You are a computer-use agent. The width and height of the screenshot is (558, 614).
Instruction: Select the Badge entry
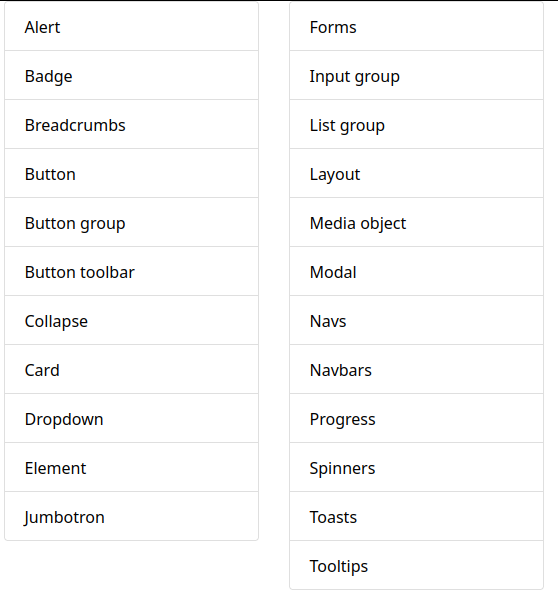click(x=131, y=75)
